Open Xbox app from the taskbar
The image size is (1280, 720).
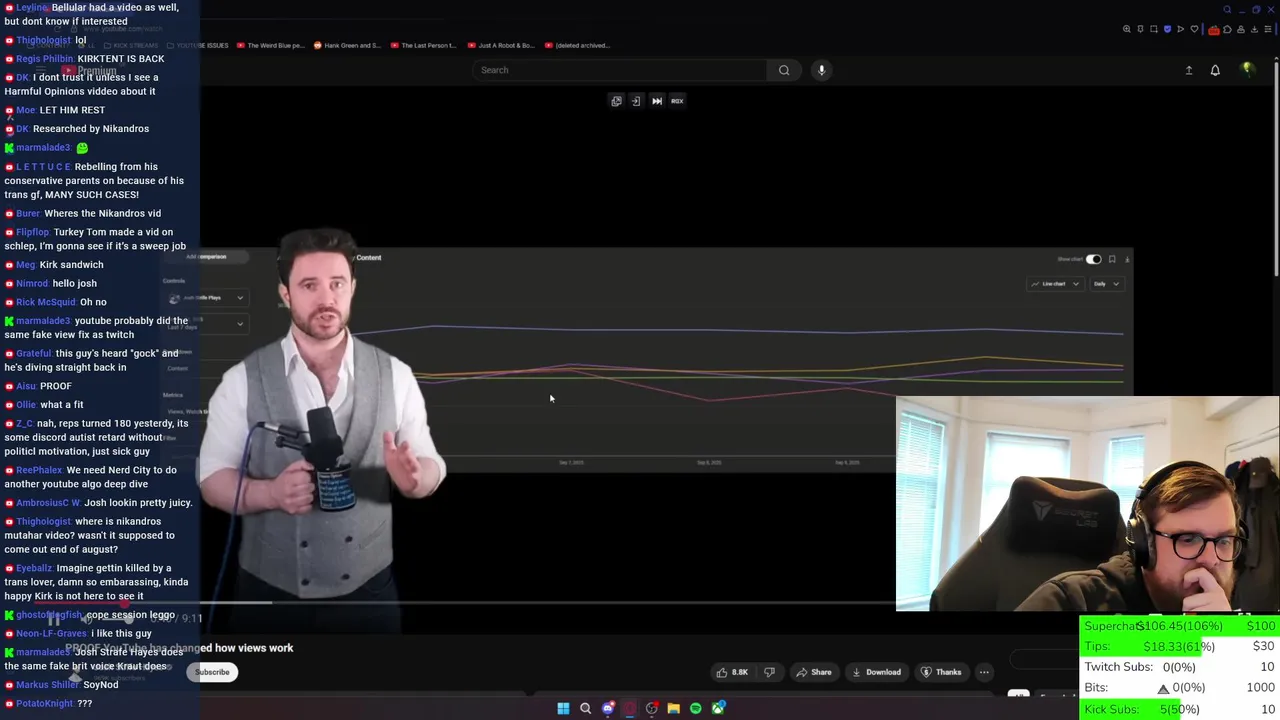tap(718, 709)
